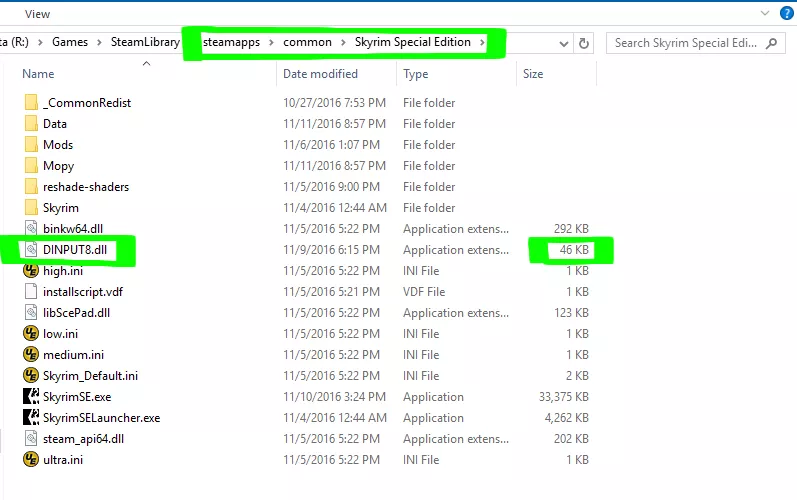The width and height of the screenshot is (797, 500).
Task: Select the Mods folder icon
Action: 31,145
